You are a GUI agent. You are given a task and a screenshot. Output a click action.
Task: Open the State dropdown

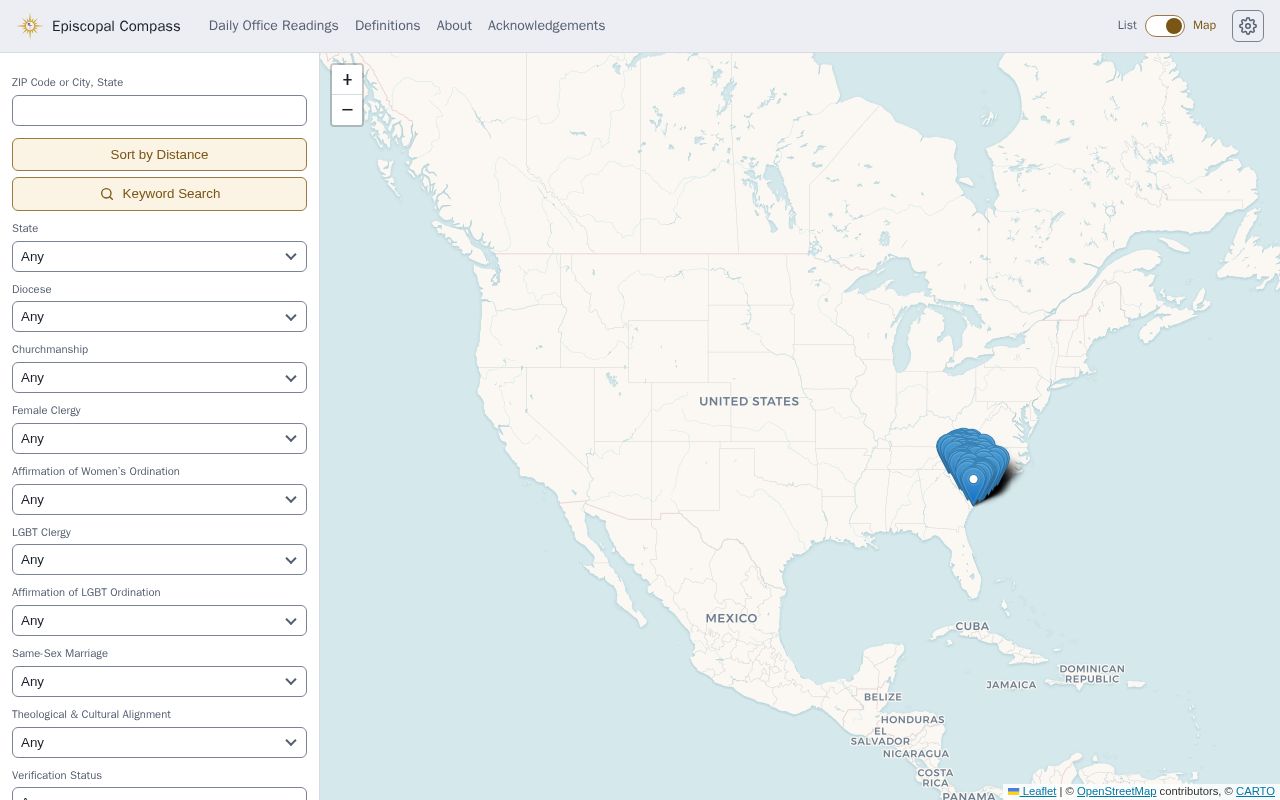point(159,256)
